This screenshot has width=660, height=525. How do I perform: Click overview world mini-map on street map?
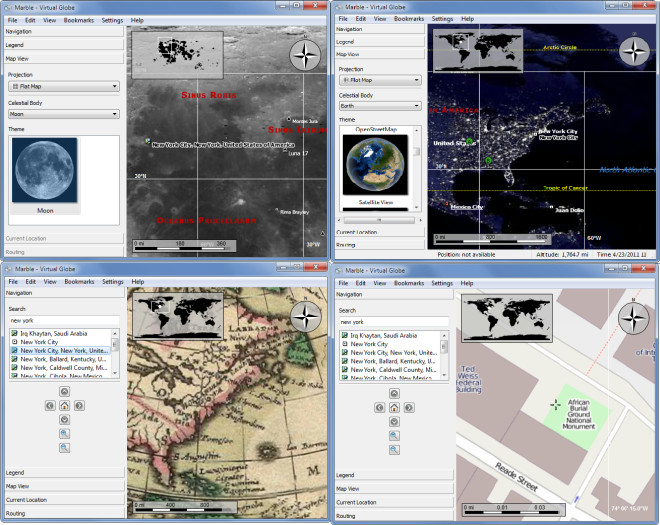[507, 317]
